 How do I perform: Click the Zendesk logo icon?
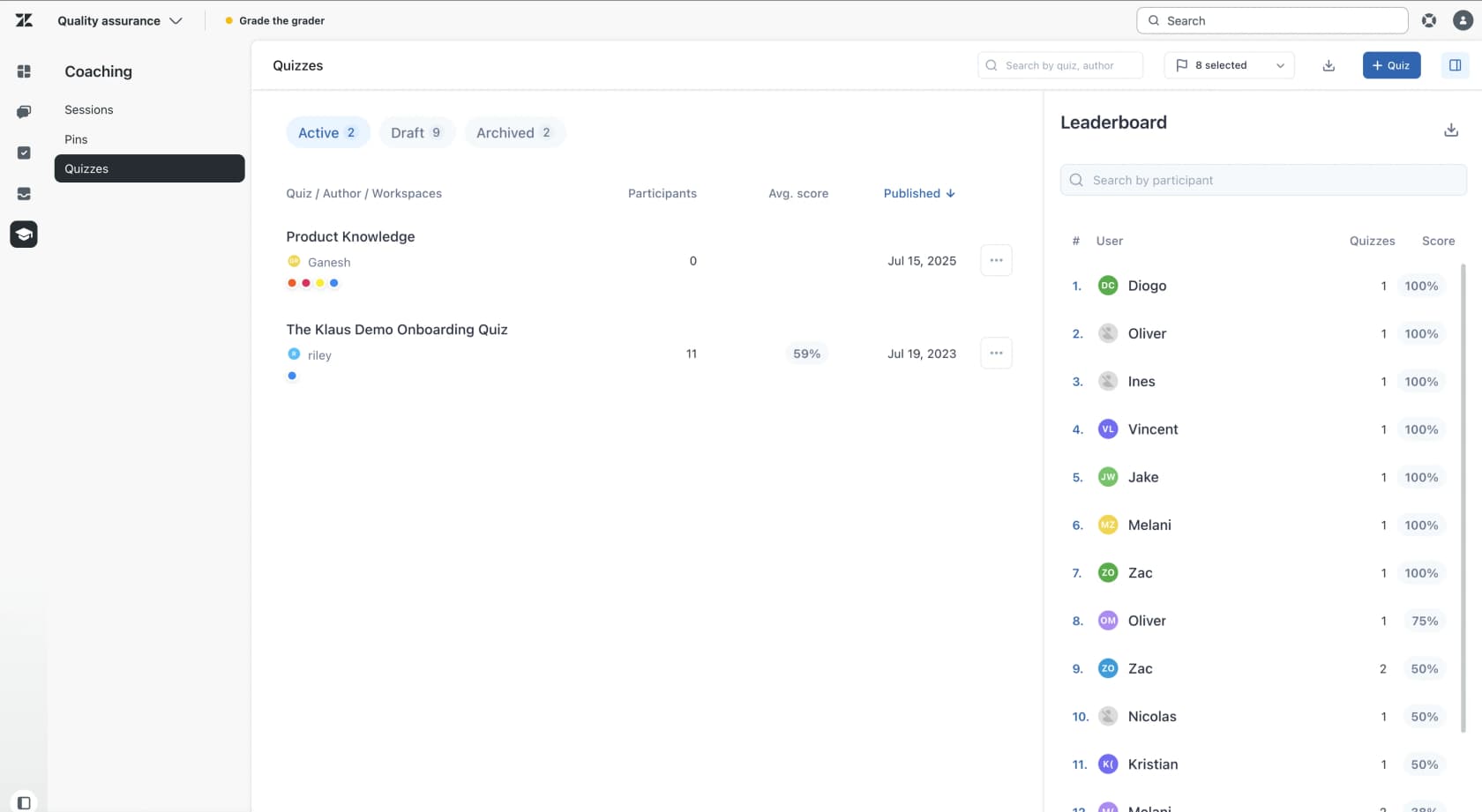coord(24,20)
